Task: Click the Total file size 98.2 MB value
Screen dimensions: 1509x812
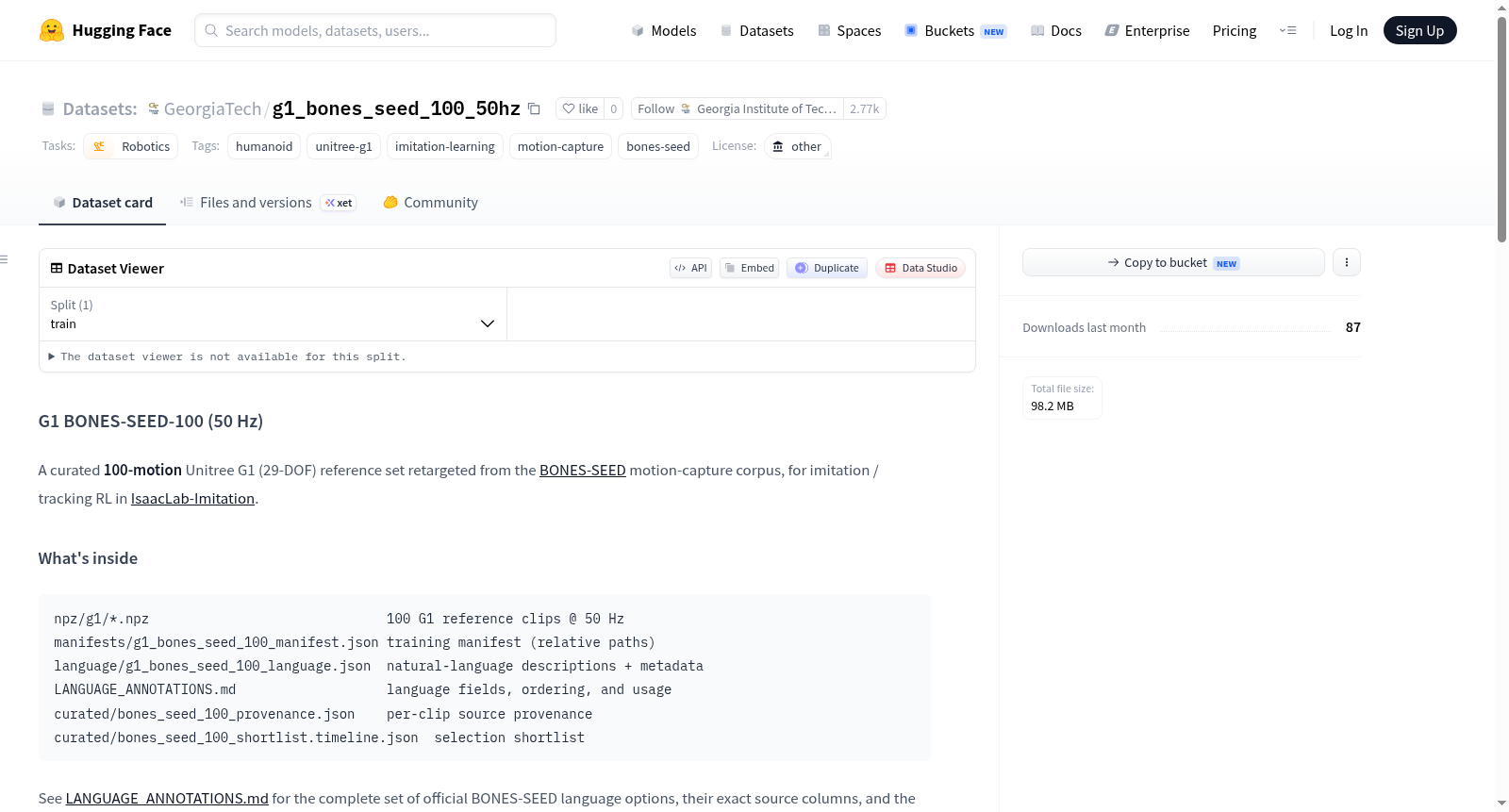Action: pyautogui.click(x=1053, y=406)
